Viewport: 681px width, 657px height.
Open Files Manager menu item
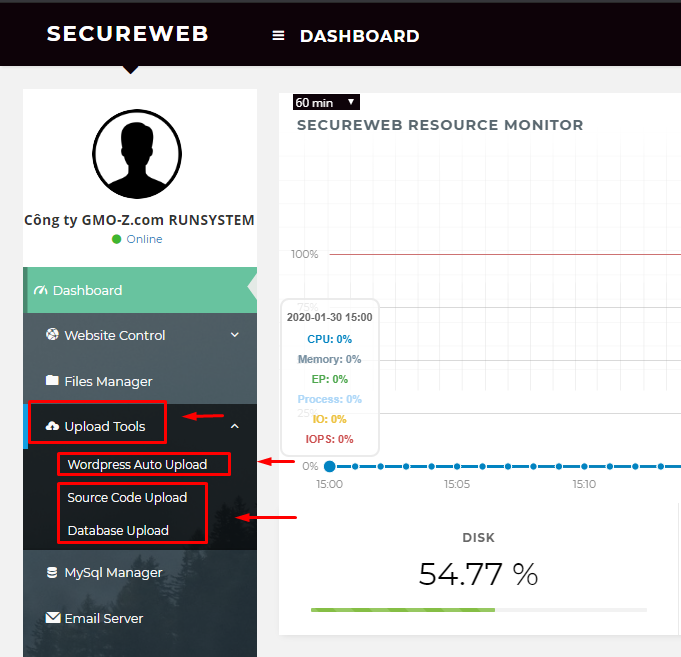[140, 381]
